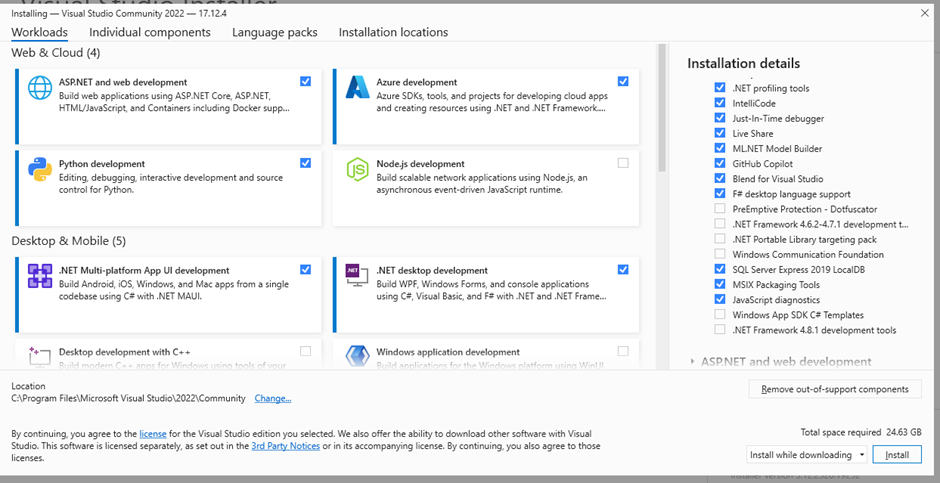Uncheck F# desktop language support

[720, 194]
